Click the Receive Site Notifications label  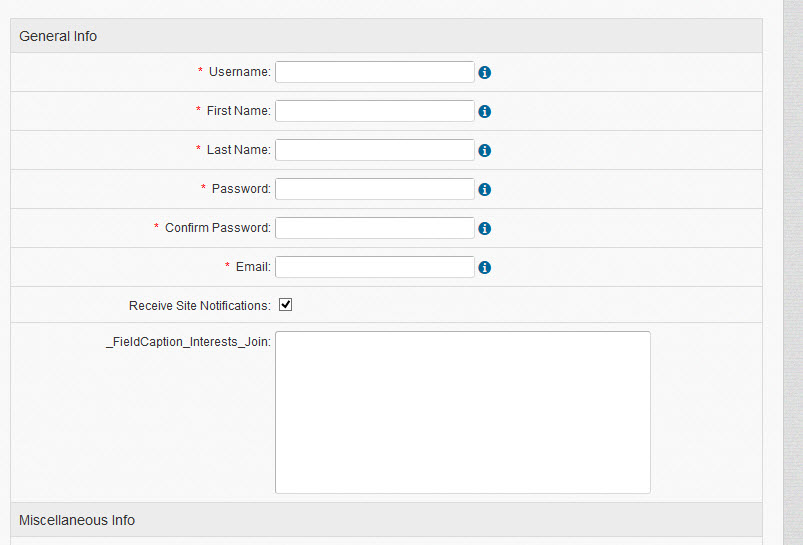click(x=200, y=305)
